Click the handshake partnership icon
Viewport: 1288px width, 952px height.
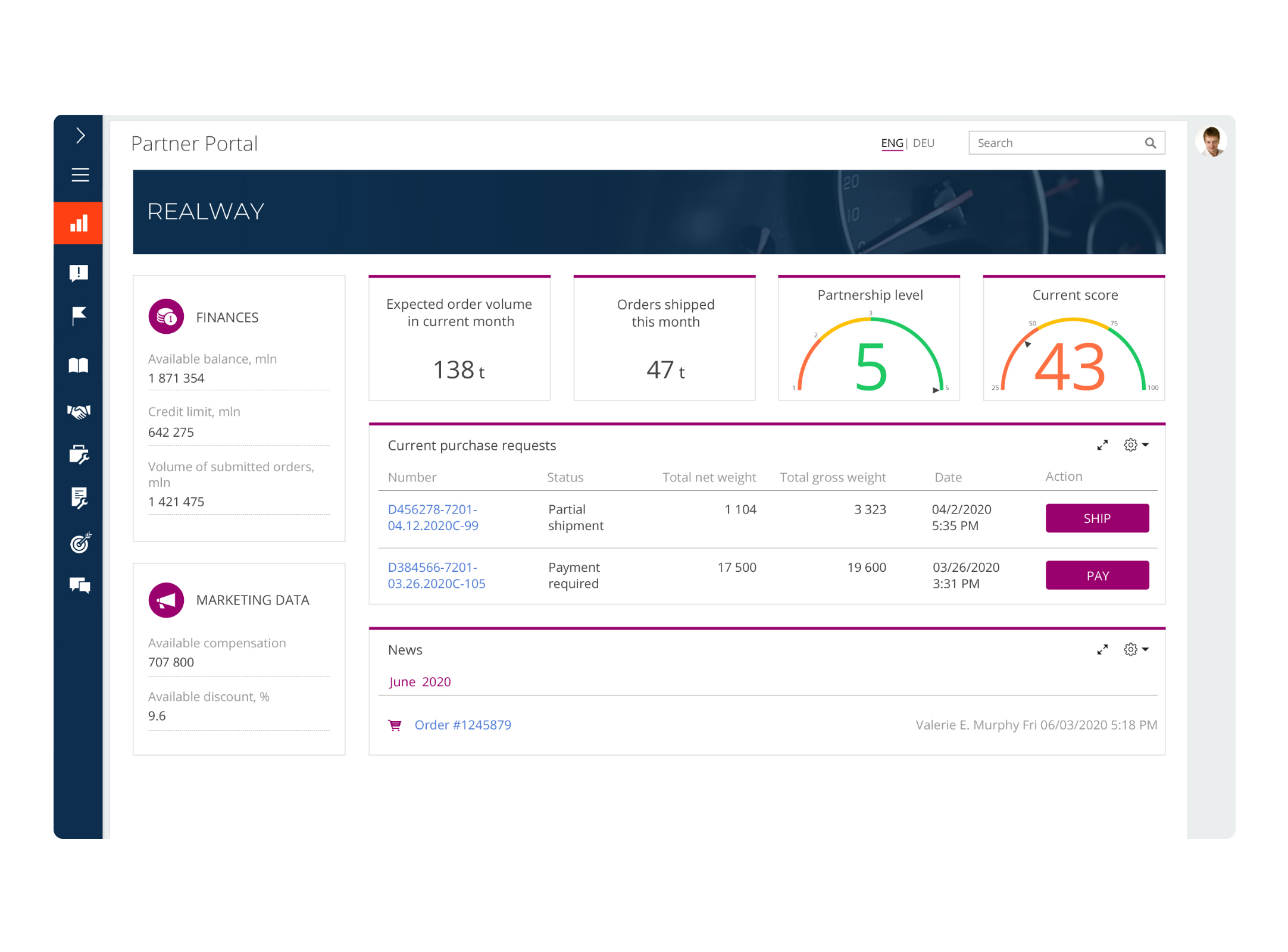pyautogui.click(x=79, y=411)
